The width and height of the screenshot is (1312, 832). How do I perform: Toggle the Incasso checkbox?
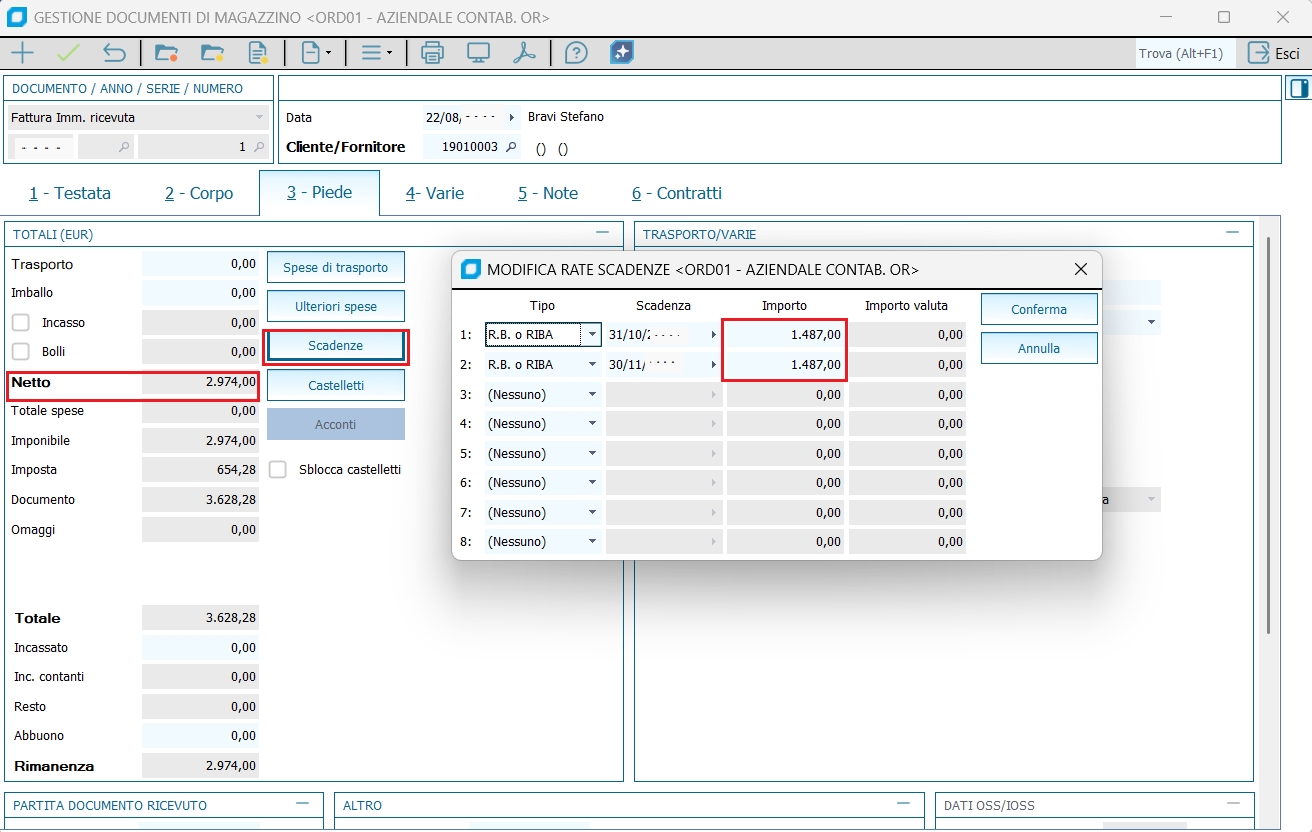(20, 323)
